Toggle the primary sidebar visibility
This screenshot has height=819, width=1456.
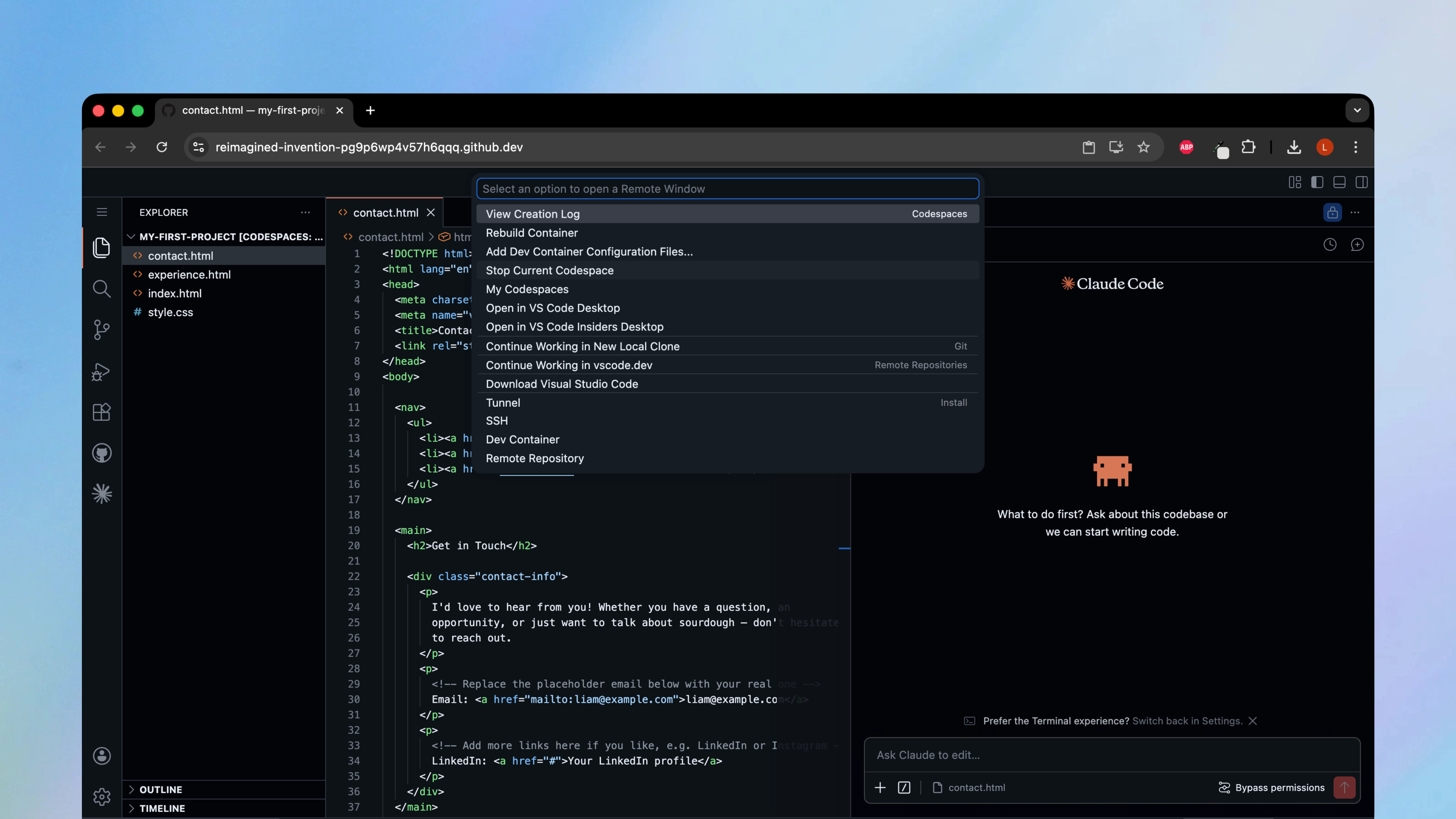[x=1317, y=182]
